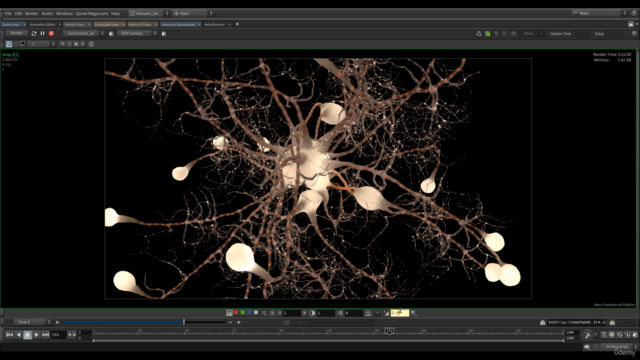Click the gamma curve icon
Image resolution: width=640 pixels, height=360 pixels.
(386, 313)
